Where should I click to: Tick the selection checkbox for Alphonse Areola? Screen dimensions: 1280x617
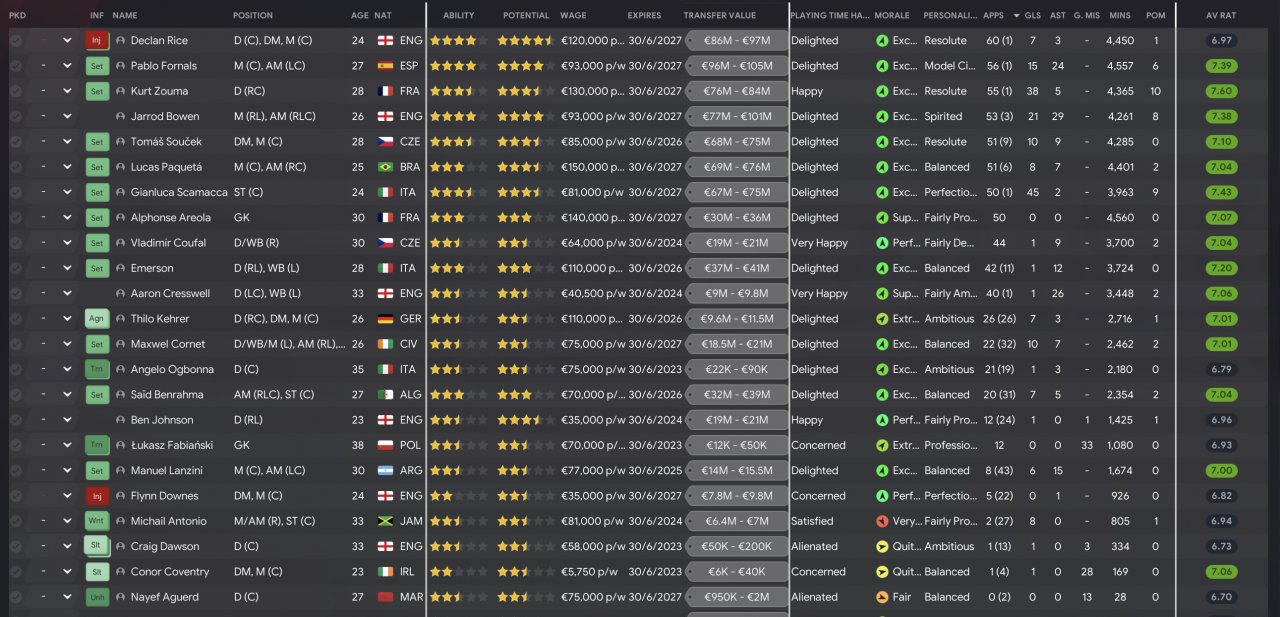click(x=16, y=218)
